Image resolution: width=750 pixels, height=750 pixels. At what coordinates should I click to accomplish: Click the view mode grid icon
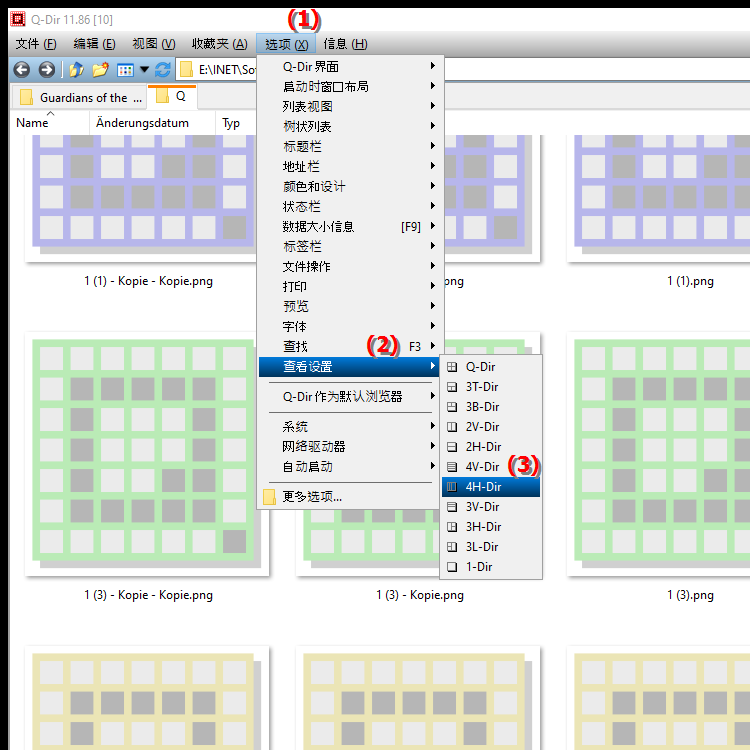click(x=125, y=70)
